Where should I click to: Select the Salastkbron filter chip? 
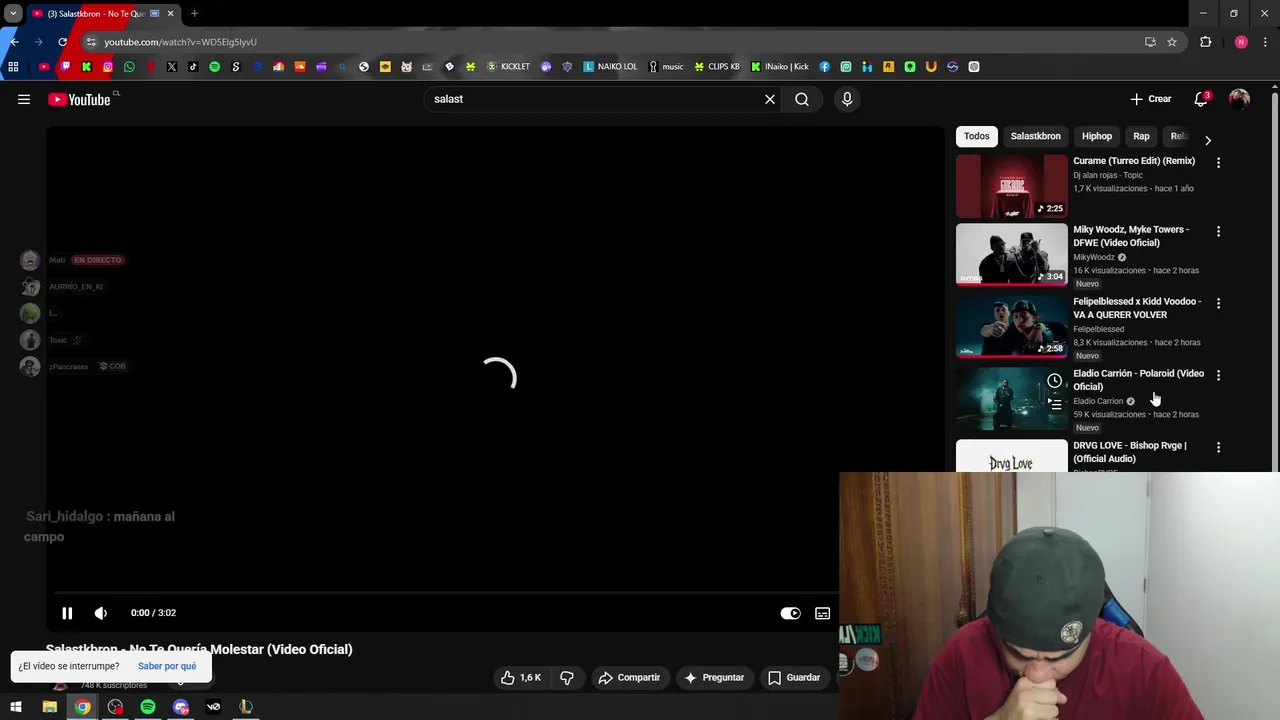pos(1036,136)
